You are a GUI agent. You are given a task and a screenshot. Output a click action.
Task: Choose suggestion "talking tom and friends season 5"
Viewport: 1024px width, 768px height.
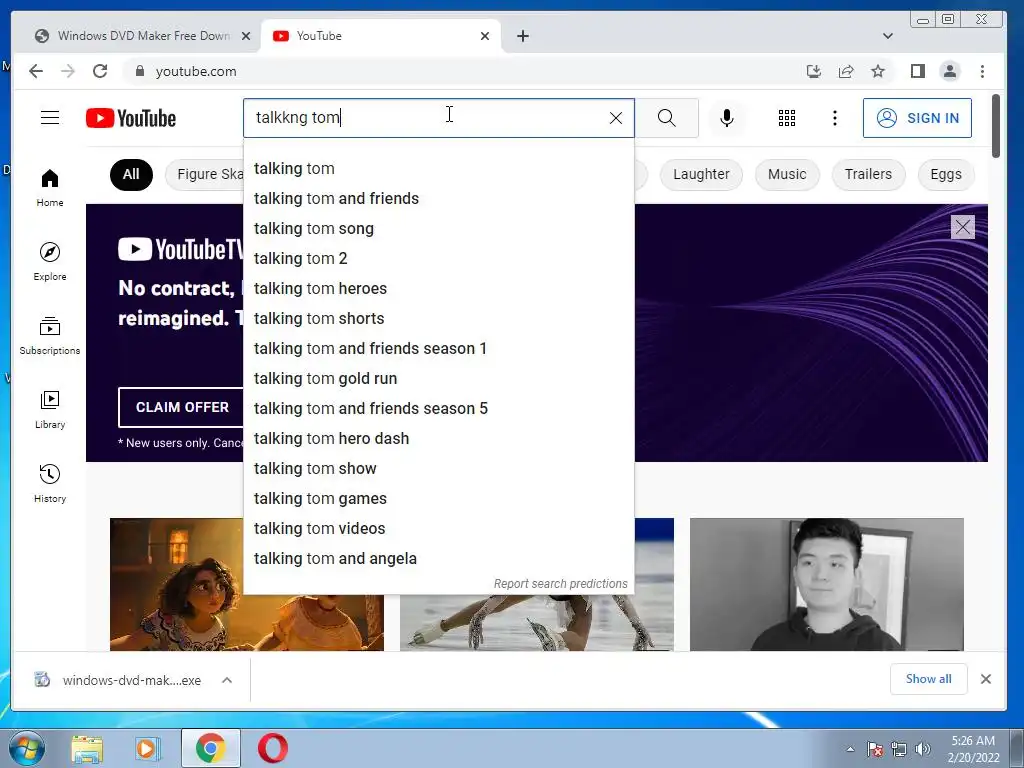pyautogui.click(x=438, y=409)
